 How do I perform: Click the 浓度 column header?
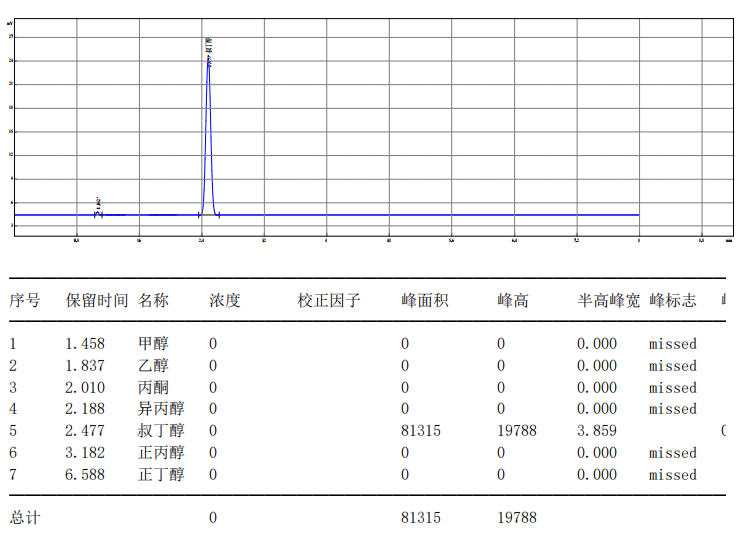coord(224,300)
